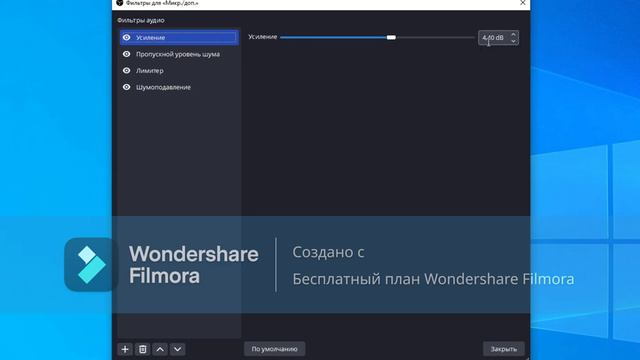The width and height of the screenshot is (640, 360).
Task: Click the Усиление slider label text
Action: coord(262,37)
